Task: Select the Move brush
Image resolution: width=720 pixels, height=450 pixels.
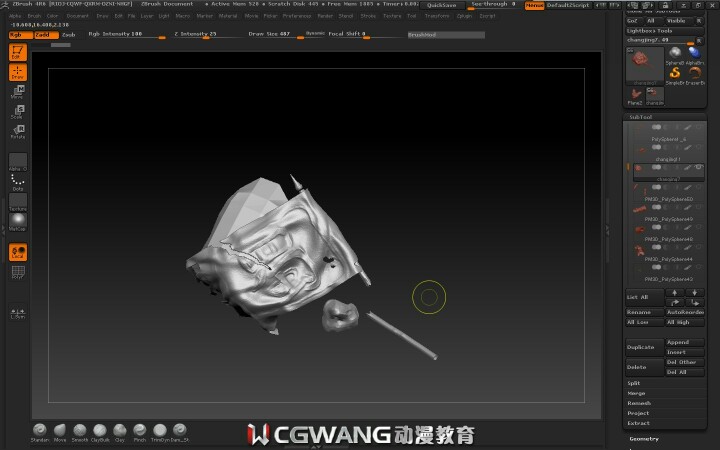Action: click(60, 433)
